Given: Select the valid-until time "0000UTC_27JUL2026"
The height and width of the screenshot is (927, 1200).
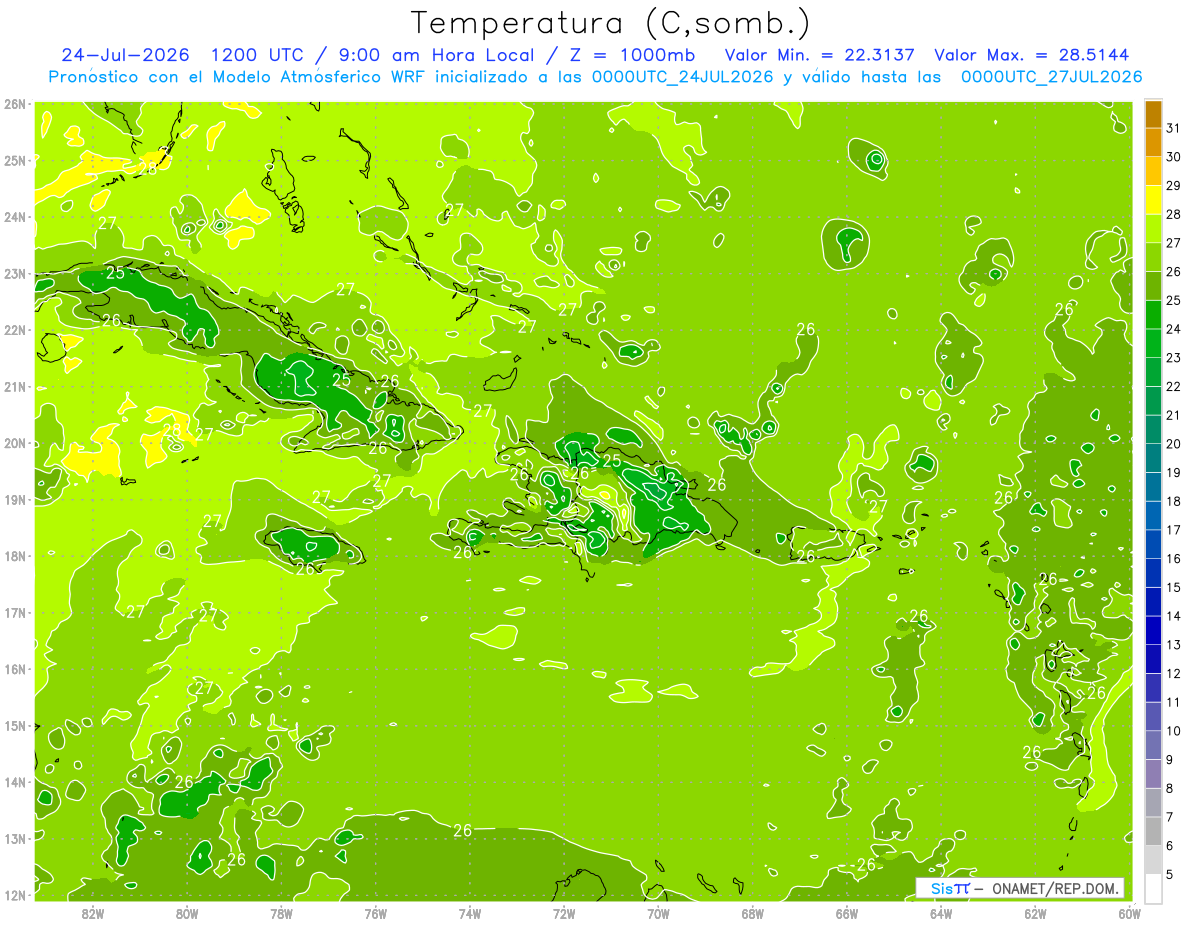Looking at the screenshot, I should pyautogui.click(x=1051, y=77).
